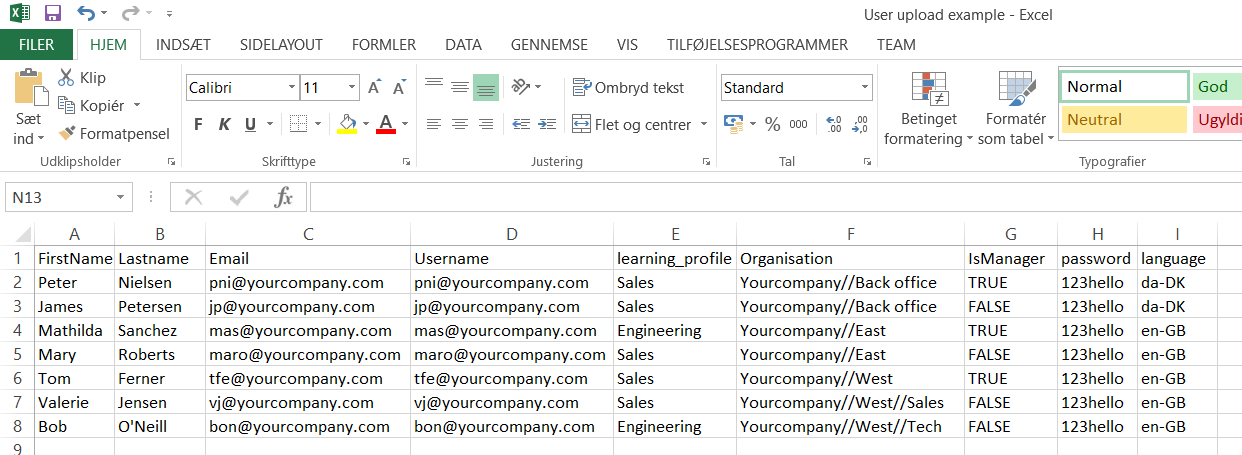Select cell containing Mathilda

(74, 331)
